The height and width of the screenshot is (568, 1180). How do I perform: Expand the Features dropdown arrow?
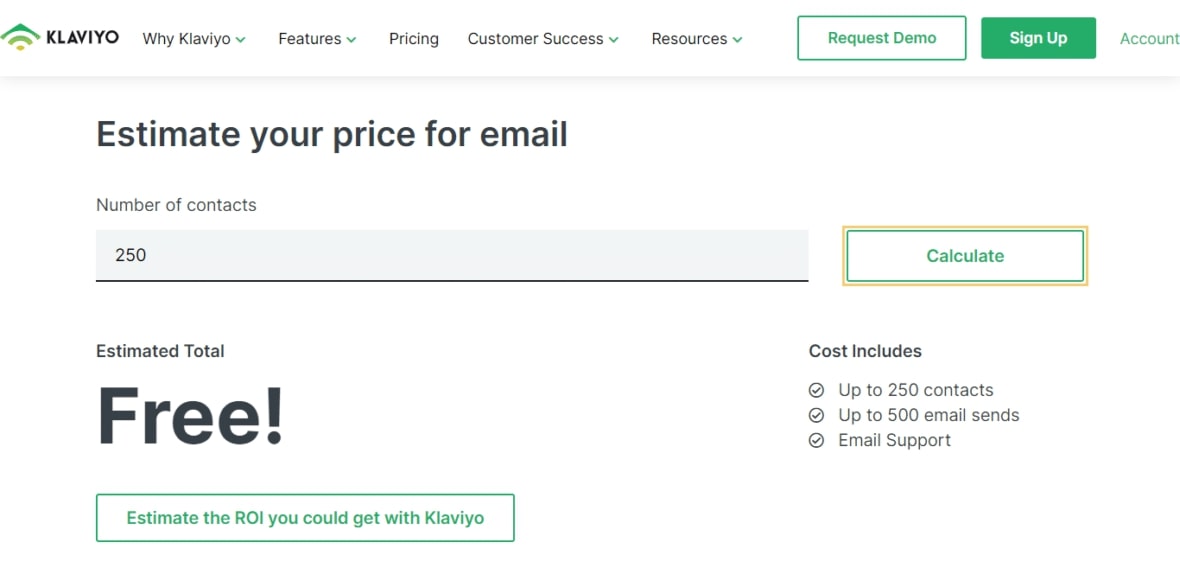pyautogui.click(x=351, y=40)
